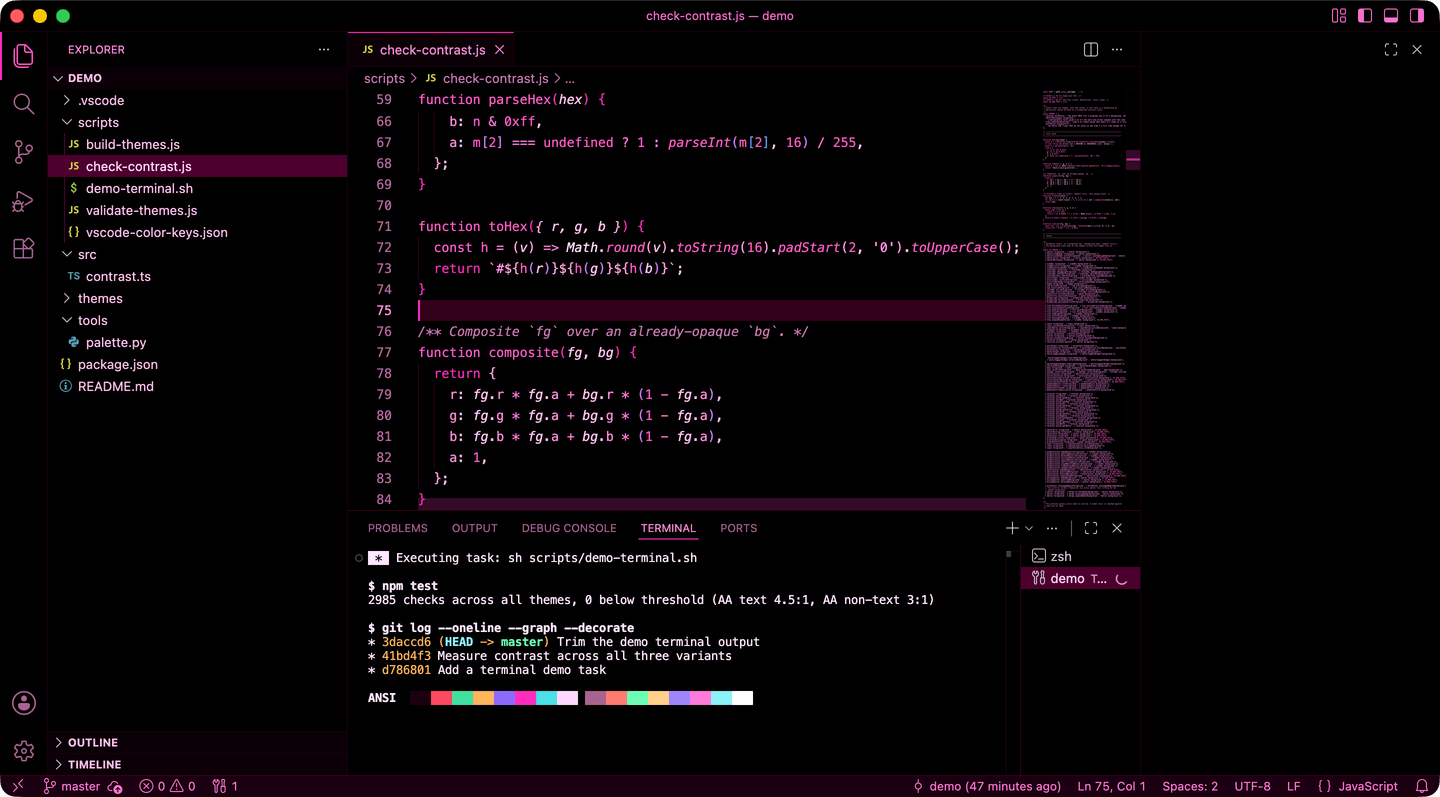Open contrast.ts in Explorer

198,276
